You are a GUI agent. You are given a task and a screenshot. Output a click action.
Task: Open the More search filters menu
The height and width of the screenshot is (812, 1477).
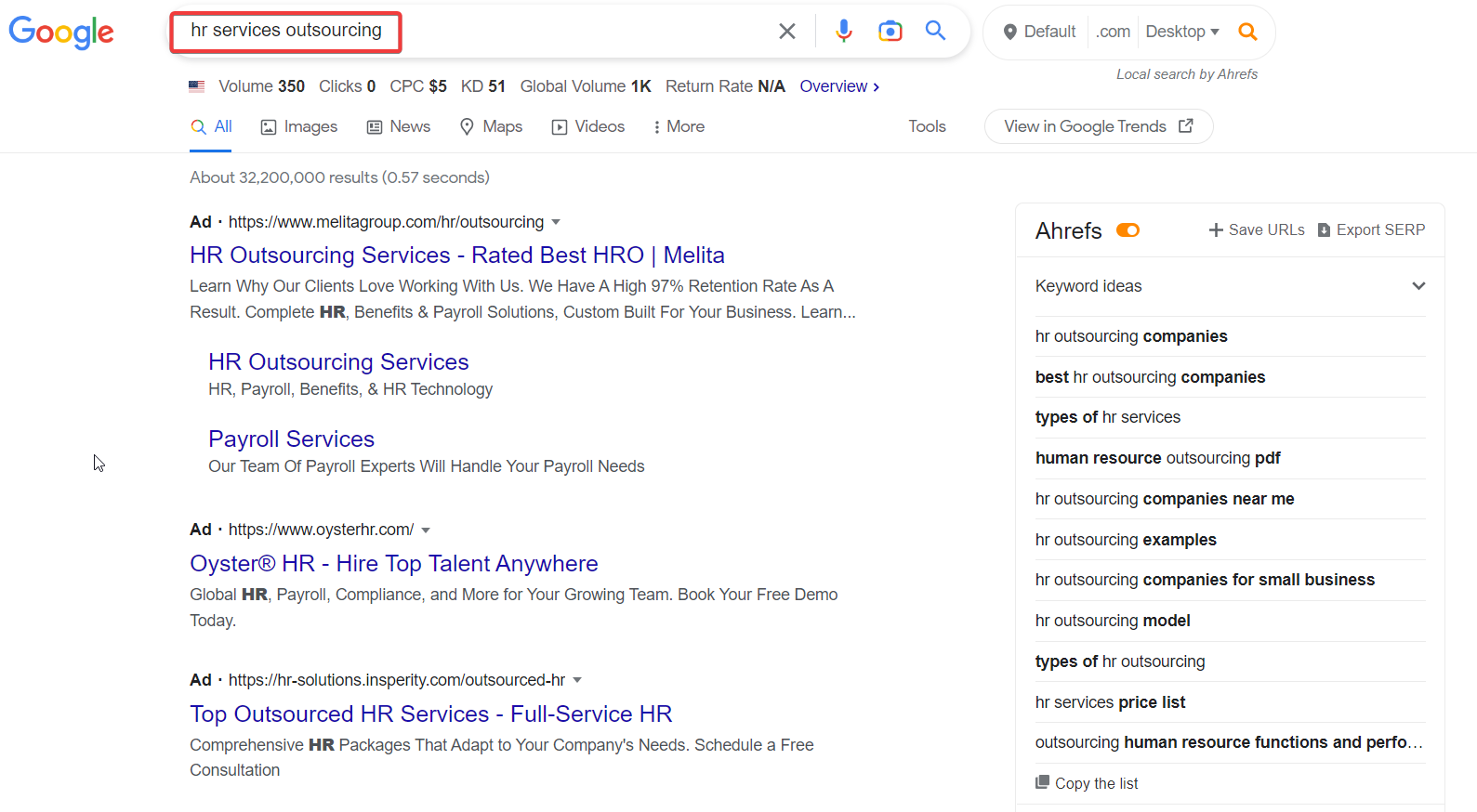(679, 126)
